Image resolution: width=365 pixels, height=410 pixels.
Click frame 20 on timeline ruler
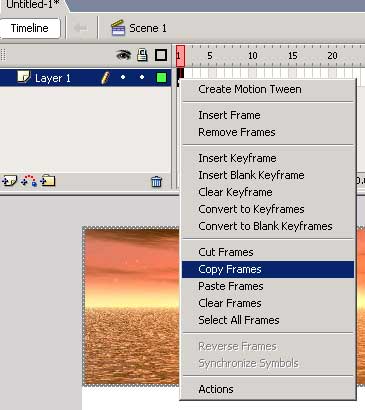332,56
